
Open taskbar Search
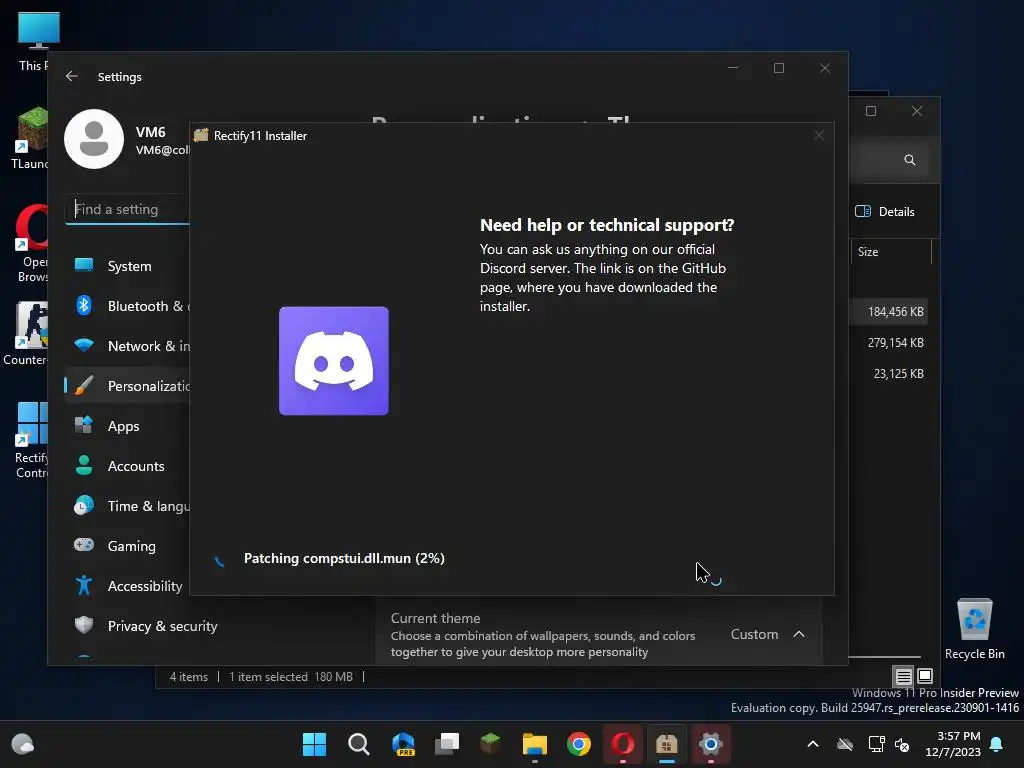(x=359, y=744)
